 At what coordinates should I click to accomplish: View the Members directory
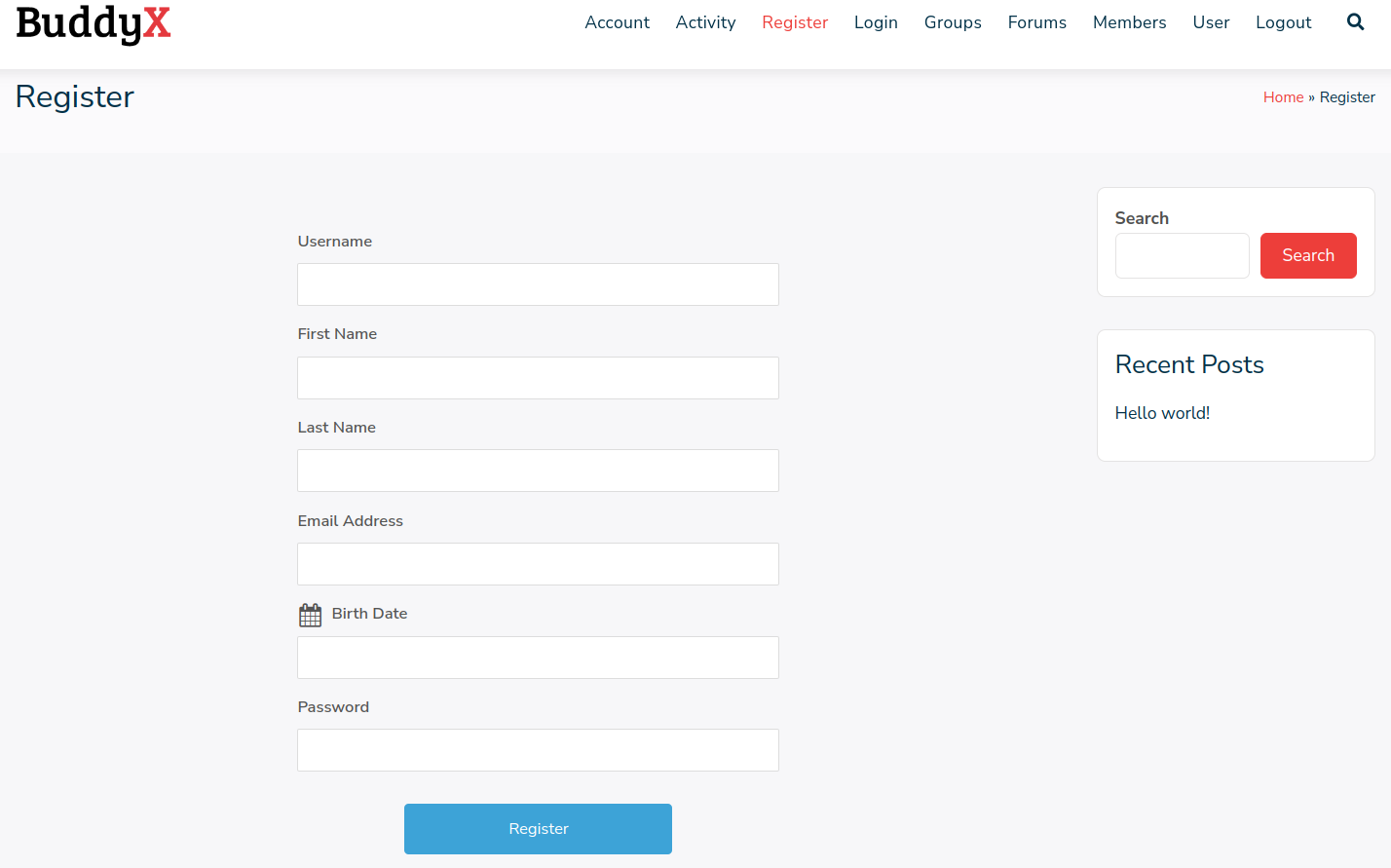(x=1129, y=22)
